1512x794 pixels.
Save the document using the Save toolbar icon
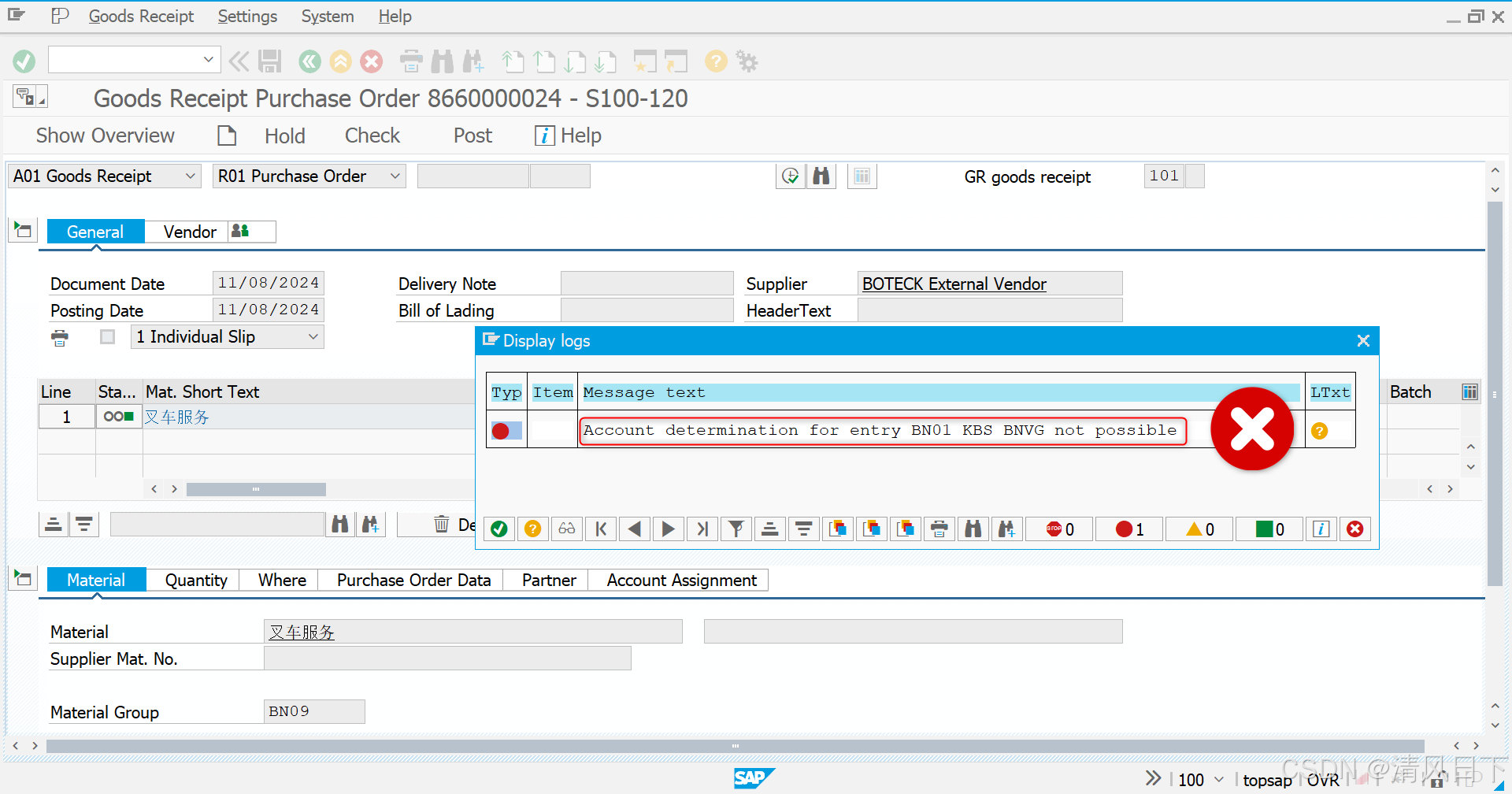tap(269, 61)
